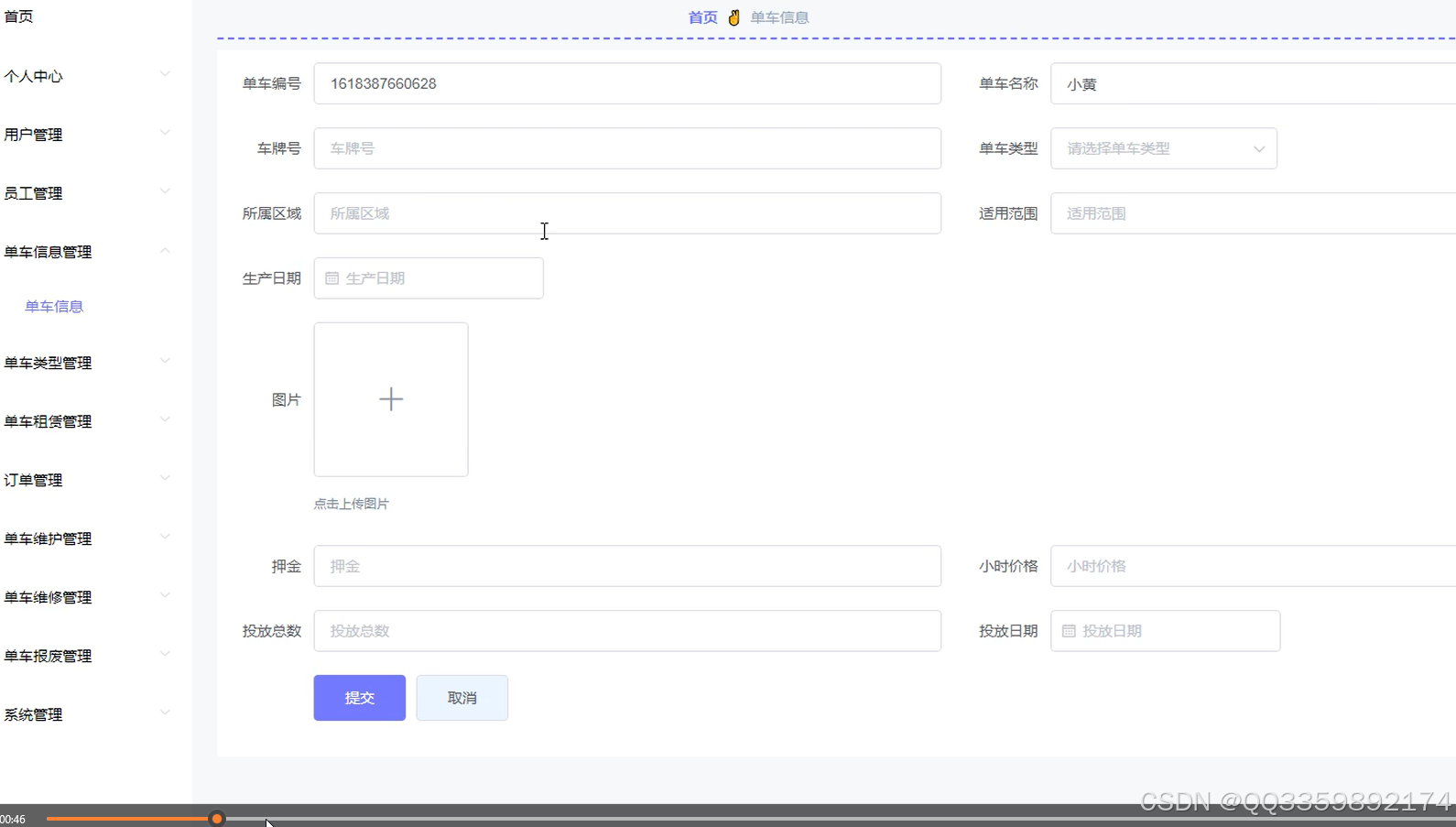Focus the 单车编号 input field

click(x=627, y=83)
